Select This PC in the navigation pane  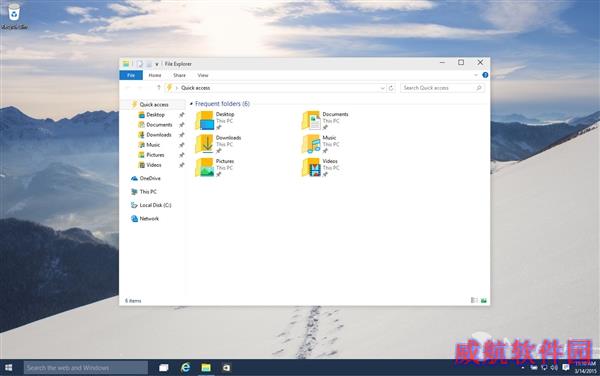(148, 192)
